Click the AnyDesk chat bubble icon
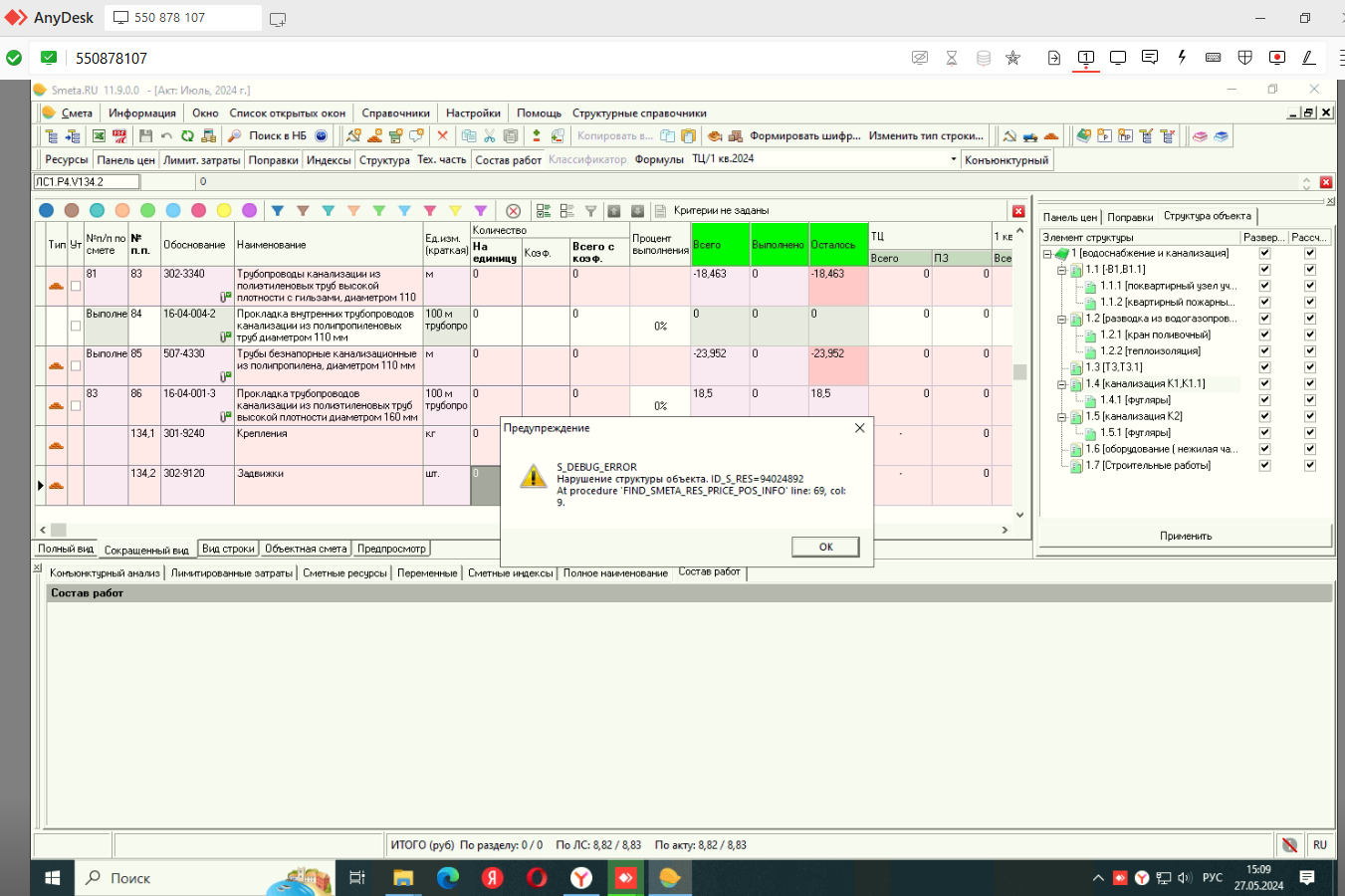1345x896 pixels. pyautogui.click(x=1150, y=57)
